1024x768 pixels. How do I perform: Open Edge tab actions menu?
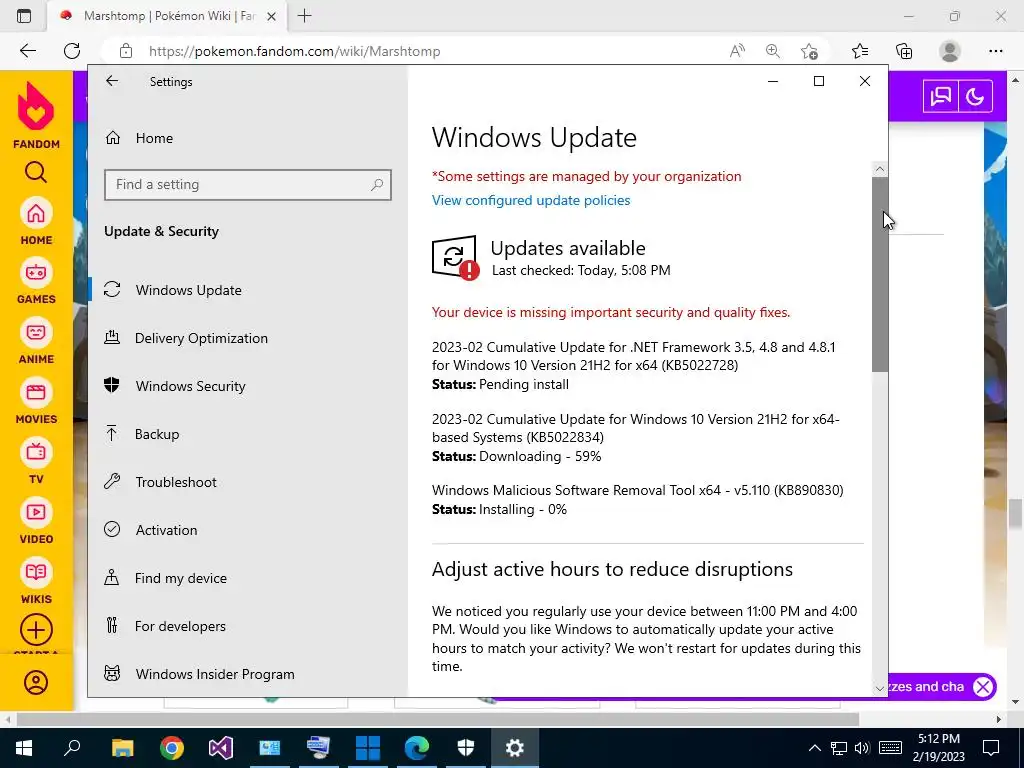24,16
